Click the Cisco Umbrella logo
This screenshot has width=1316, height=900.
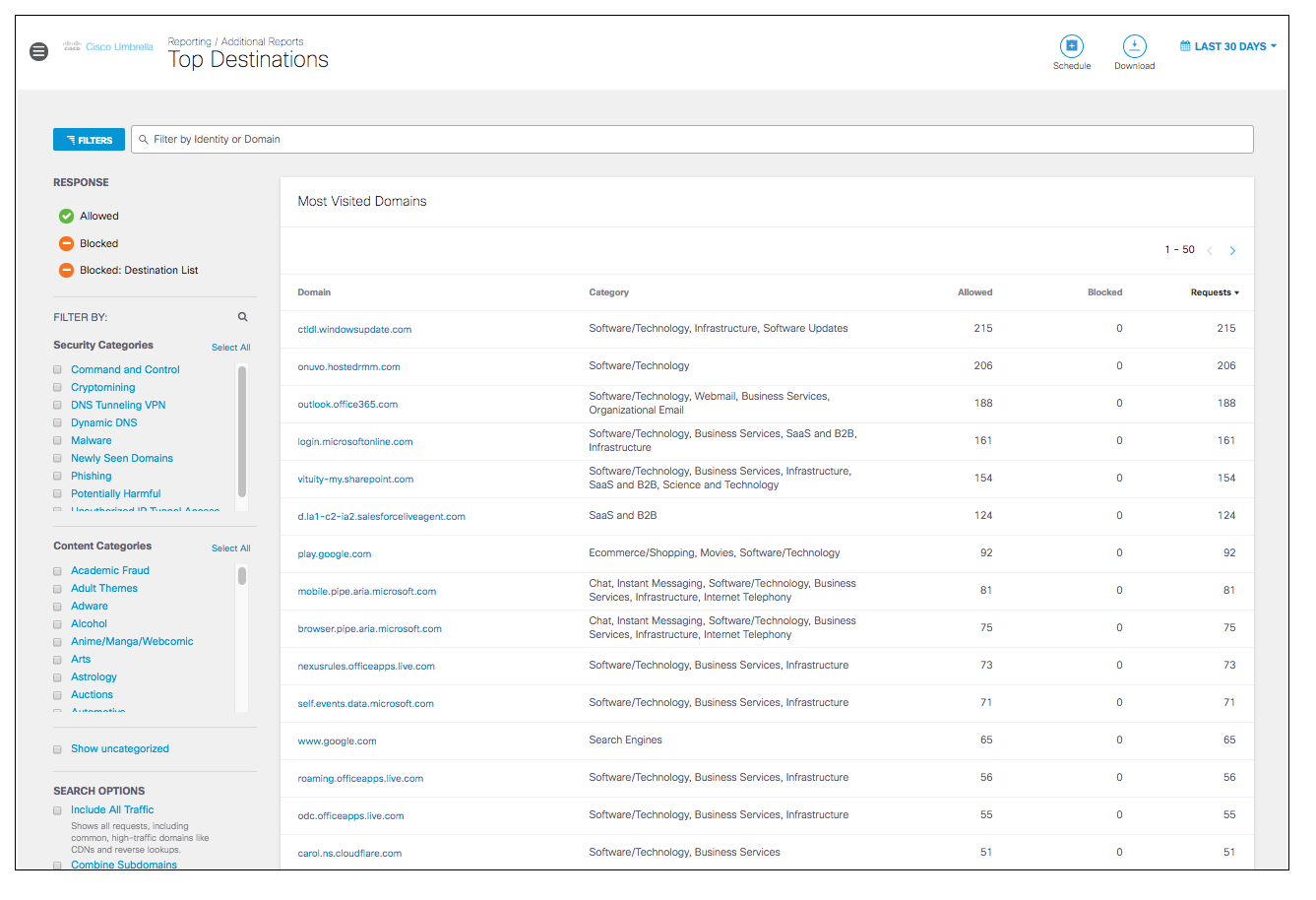[108, 46]
